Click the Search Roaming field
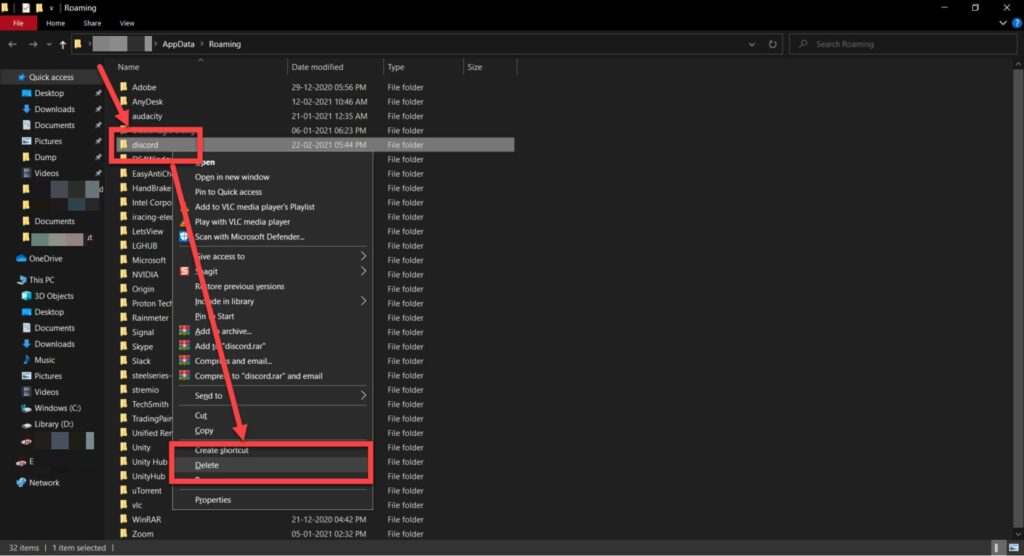This screenshot has height=556, width=1024. (x=904, y=44)
